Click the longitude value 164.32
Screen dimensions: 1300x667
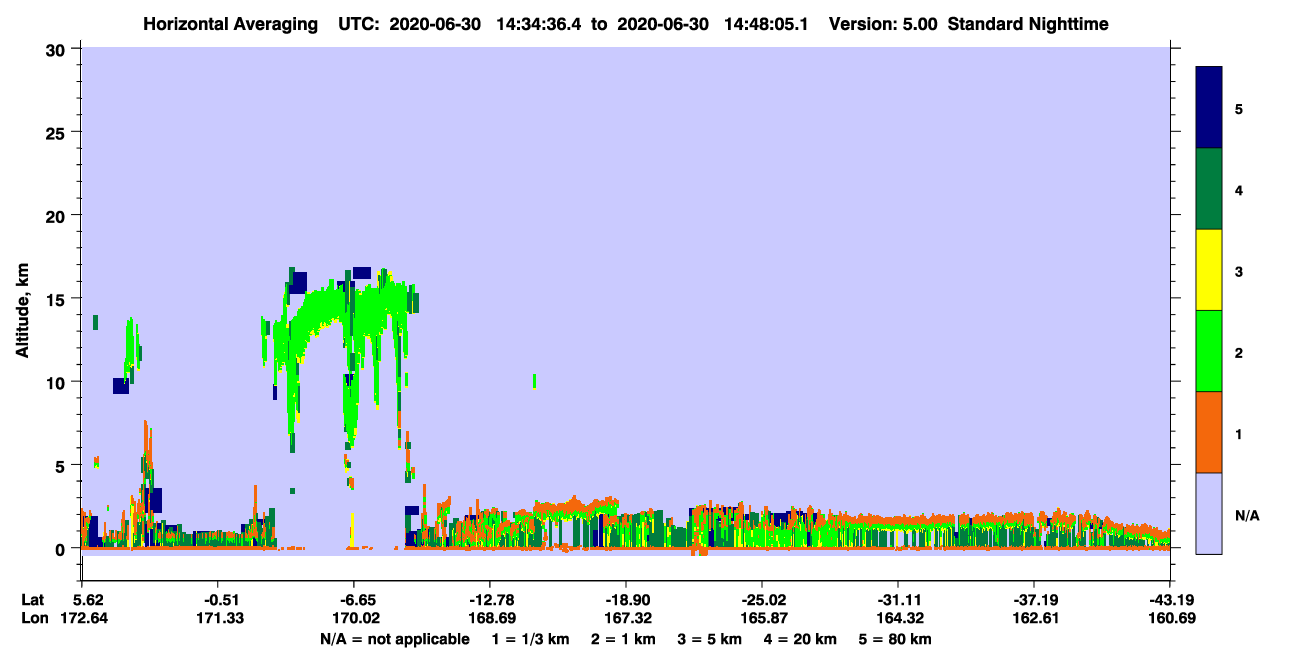898,618
